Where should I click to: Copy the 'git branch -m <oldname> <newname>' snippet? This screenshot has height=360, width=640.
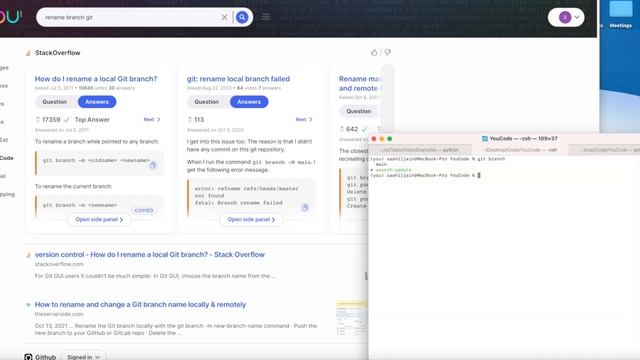[153, 165]
